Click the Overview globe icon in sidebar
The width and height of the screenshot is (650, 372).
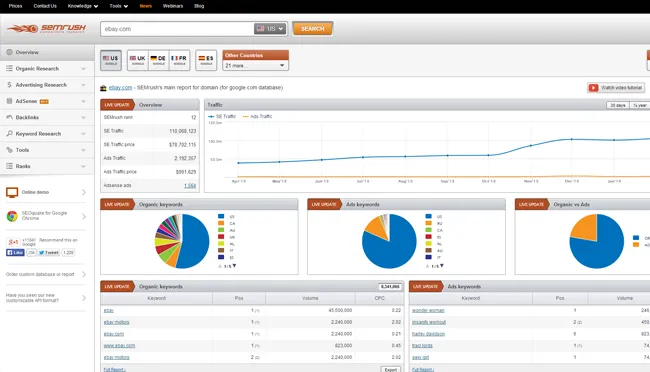pyautogui.click(x=9, y=52)
